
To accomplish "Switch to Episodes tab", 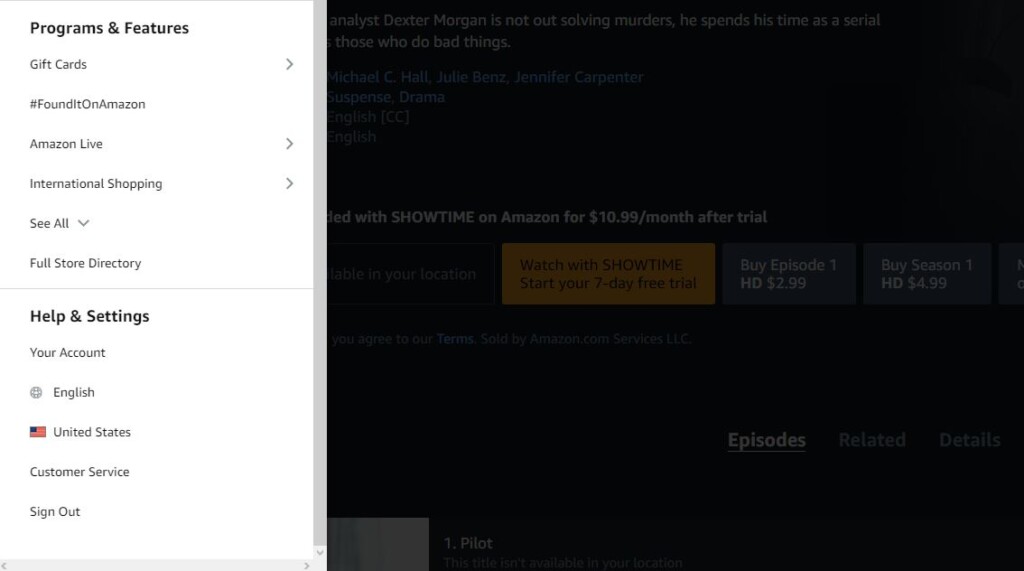I will [767, 440].
